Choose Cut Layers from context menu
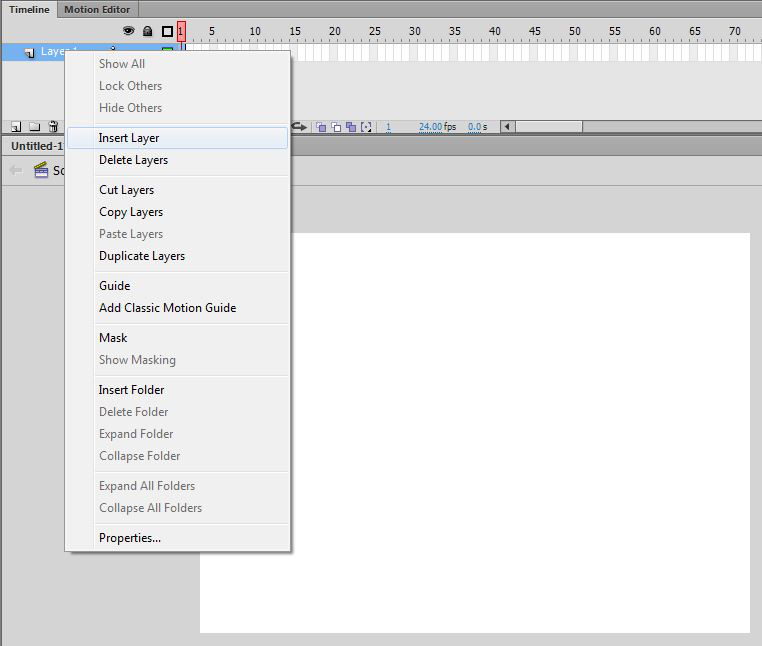Viewport: 762px width, 646px height. pyautogui.click(x=177, y=190)
